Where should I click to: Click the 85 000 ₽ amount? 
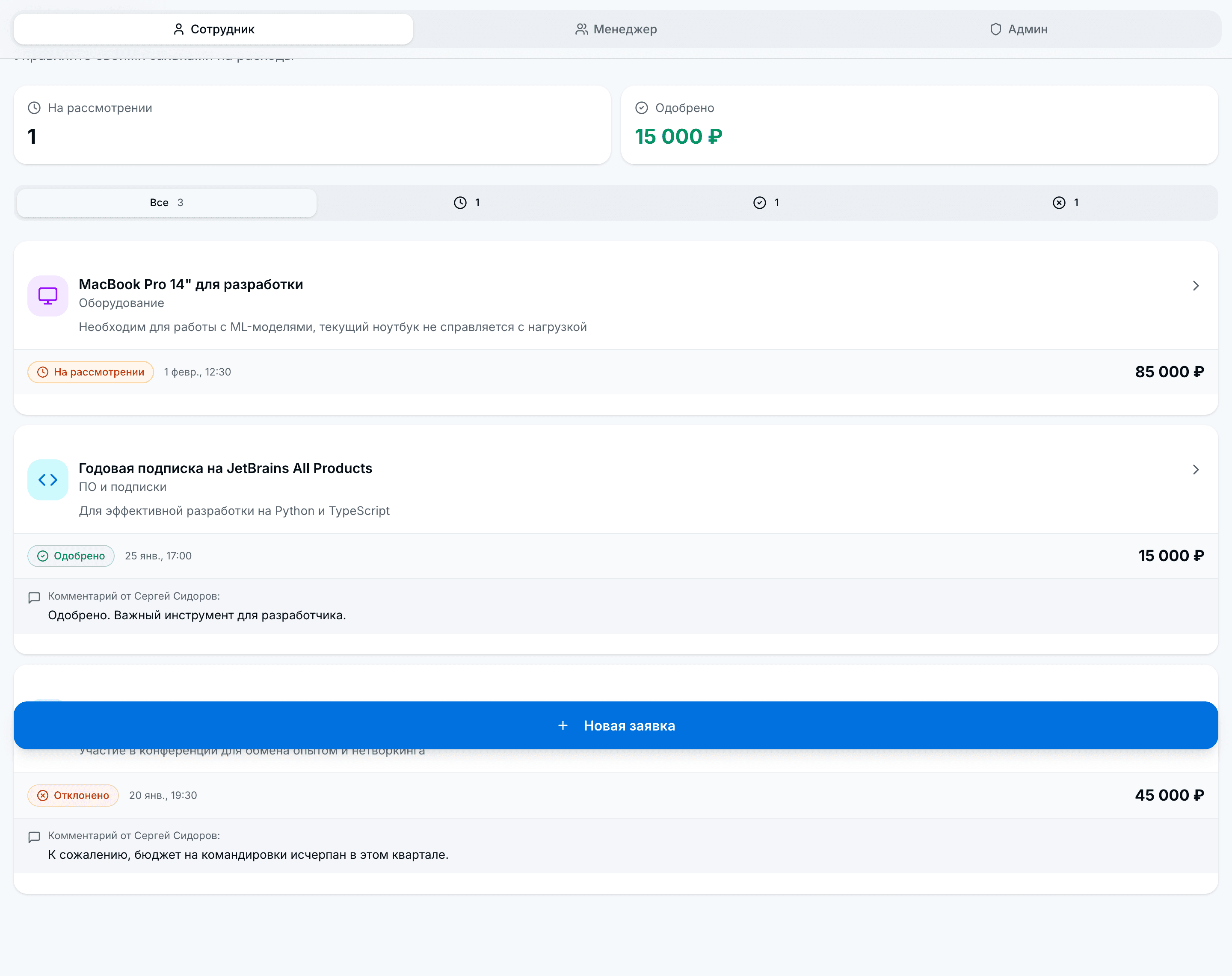(x=1169, y=372)
